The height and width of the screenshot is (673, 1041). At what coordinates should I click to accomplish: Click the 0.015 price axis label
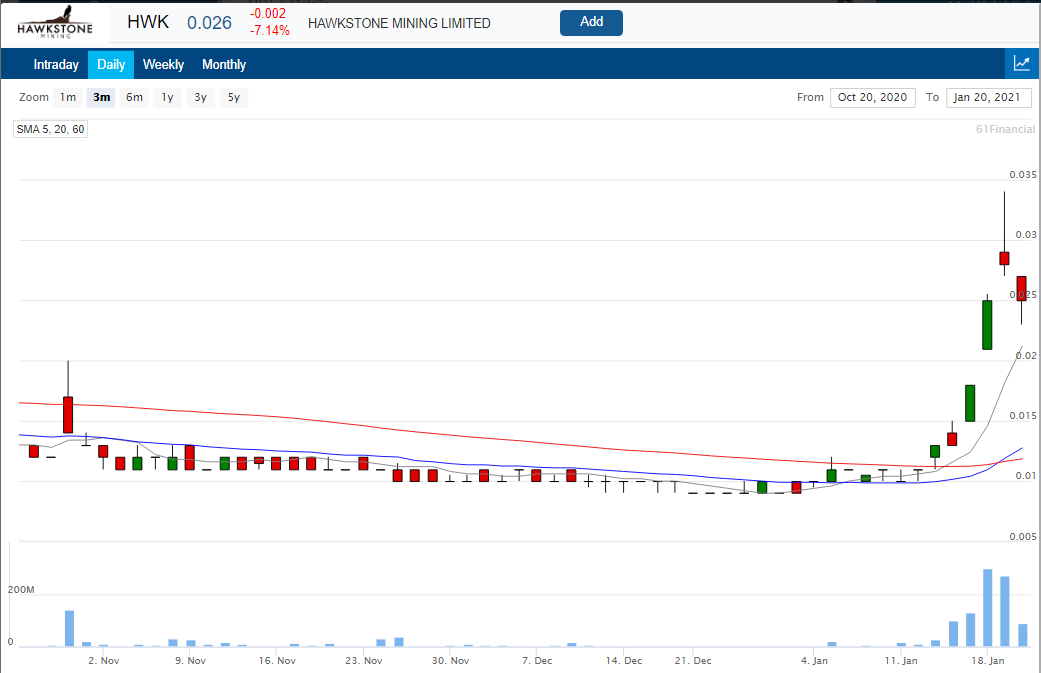pos(1022,415)
